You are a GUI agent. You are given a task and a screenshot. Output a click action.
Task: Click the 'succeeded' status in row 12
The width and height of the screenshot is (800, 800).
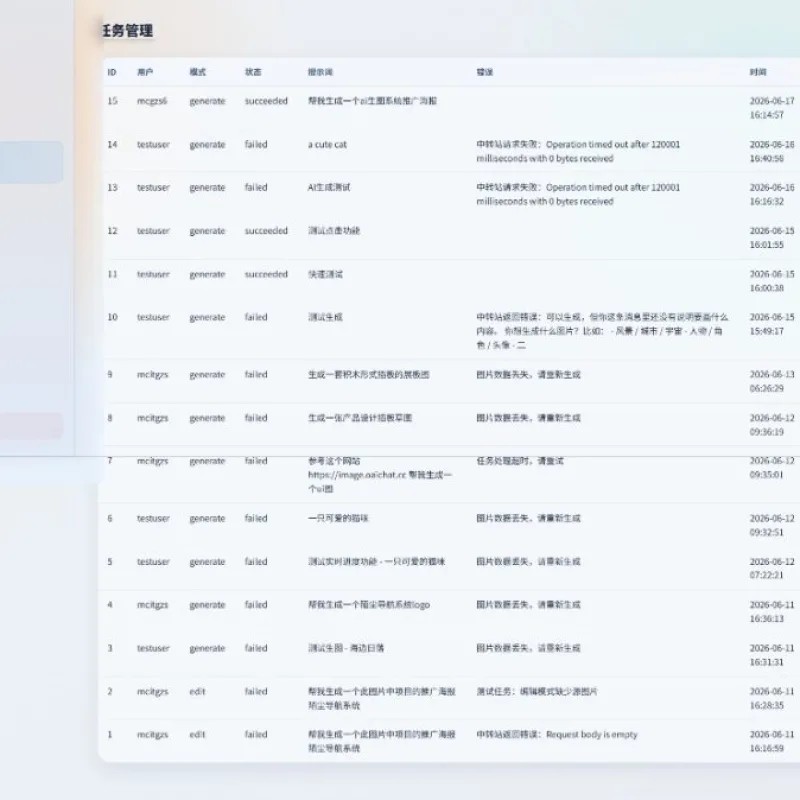pos(266,231)
